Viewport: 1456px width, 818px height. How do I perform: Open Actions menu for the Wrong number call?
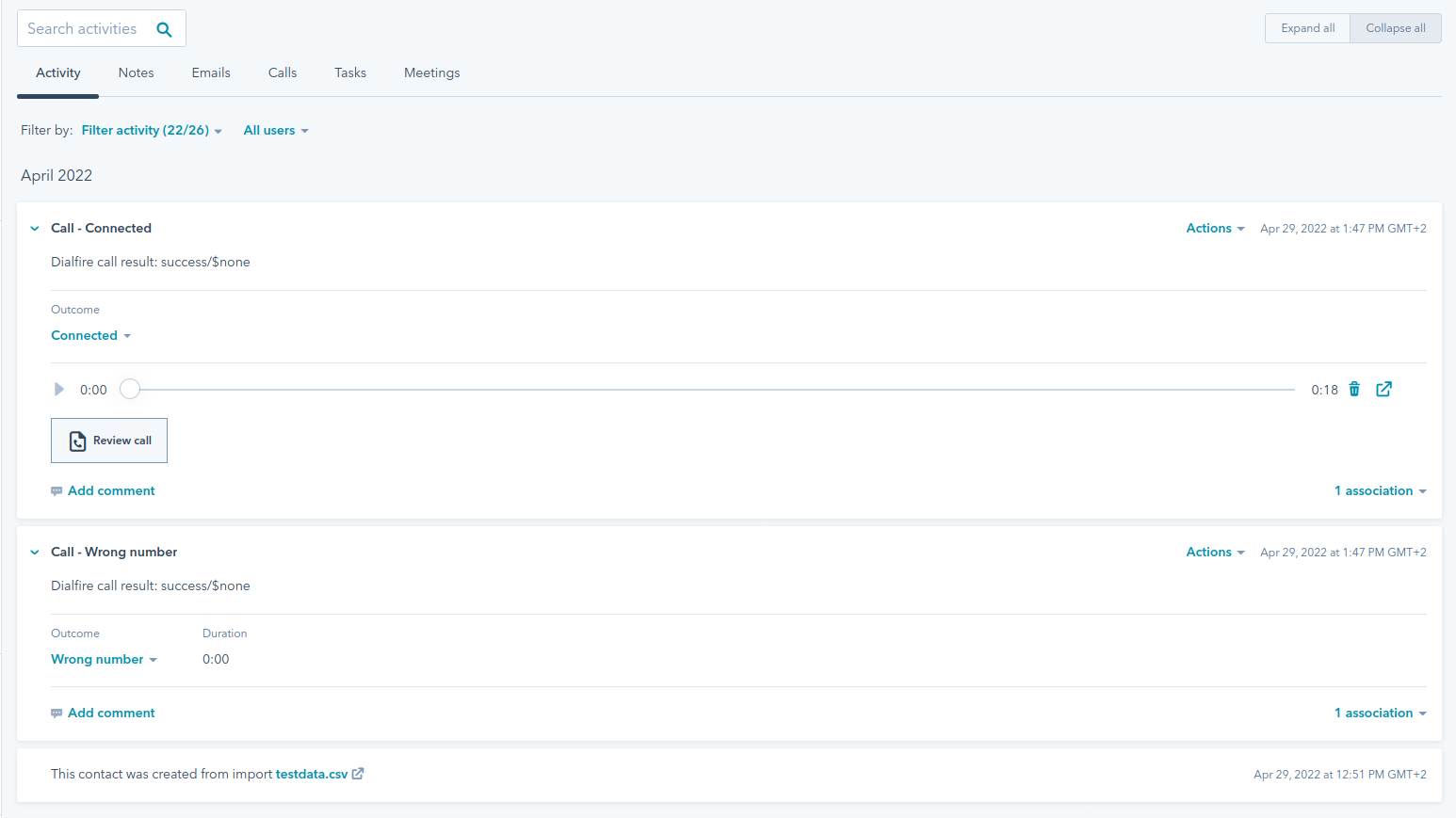[x=1214, y=553]
